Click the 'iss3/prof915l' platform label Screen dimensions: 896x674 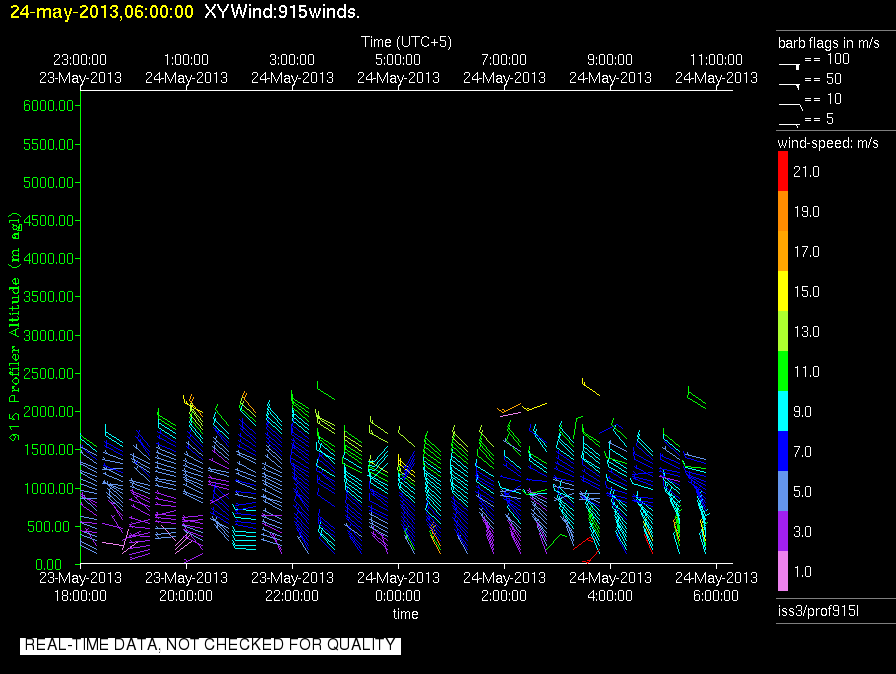[818, 611]
